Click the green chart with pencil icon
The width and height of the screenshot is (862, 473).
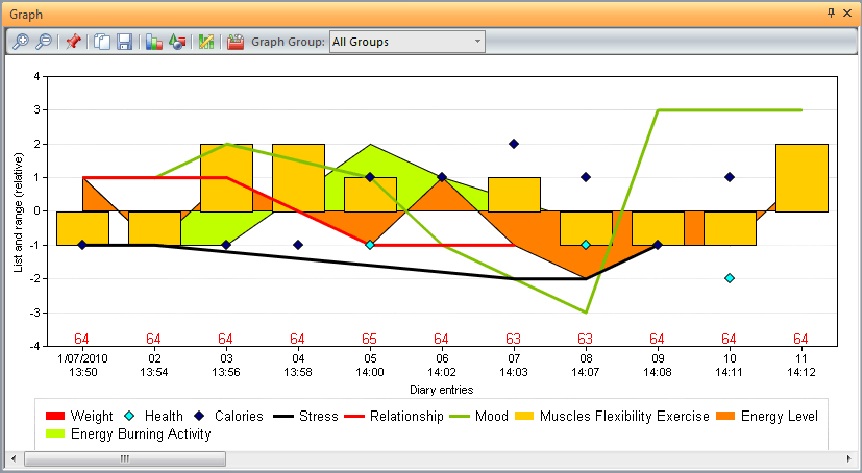207,42
